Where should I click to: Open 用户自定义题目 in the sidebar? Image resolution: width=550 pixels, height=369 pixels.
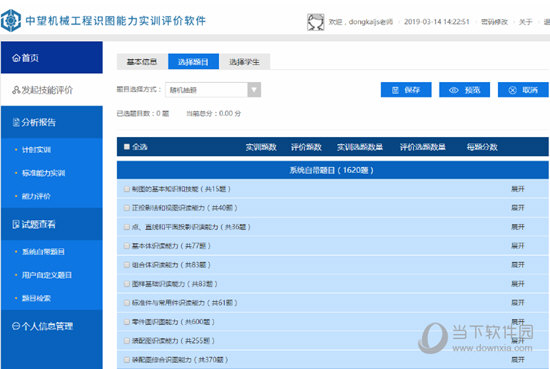pyautogui.click(x=47, y=275)
